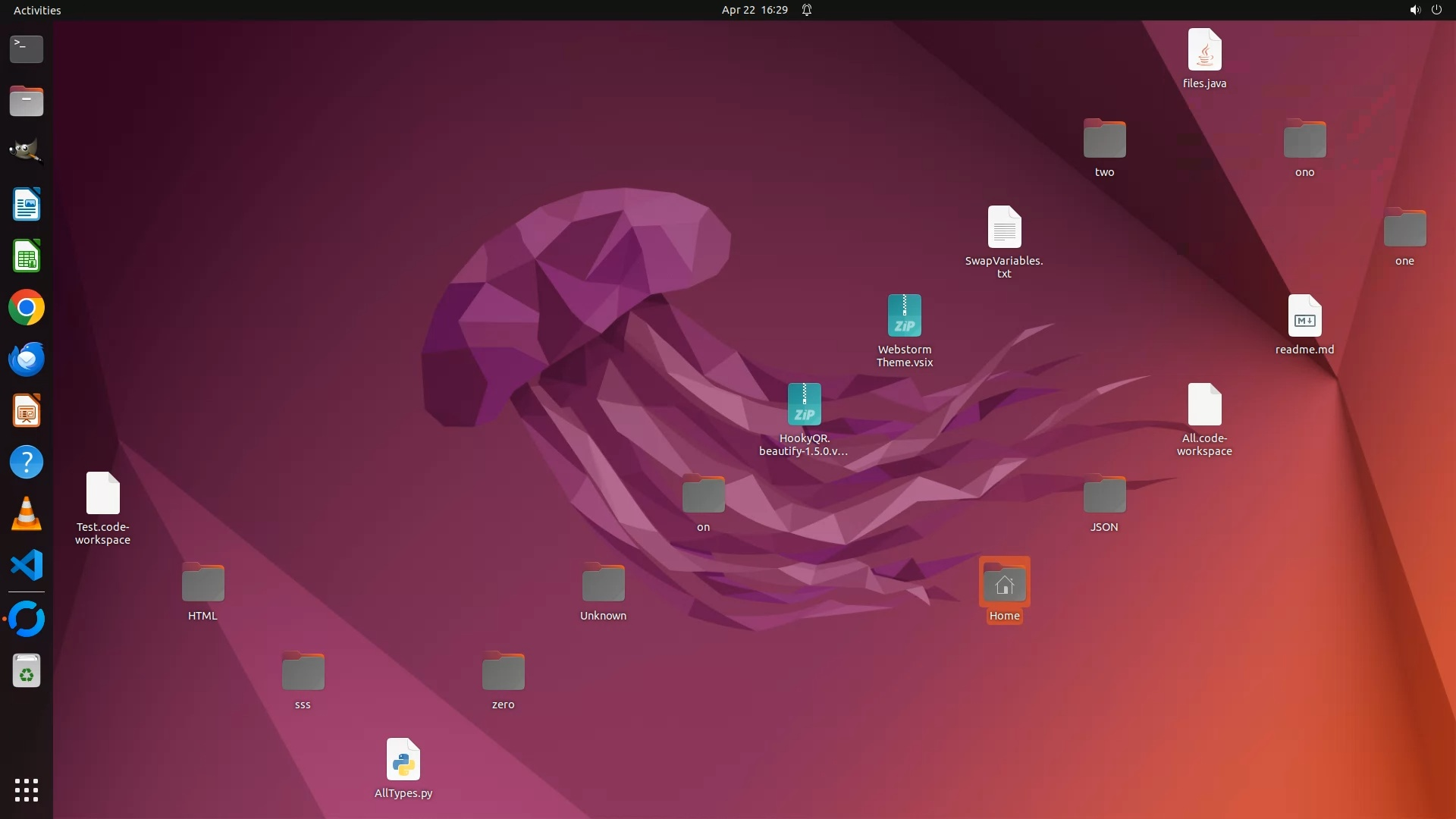Open system menu via power icon
Viewport: 1456px width, 819px height.
[x=1436, y=10]
